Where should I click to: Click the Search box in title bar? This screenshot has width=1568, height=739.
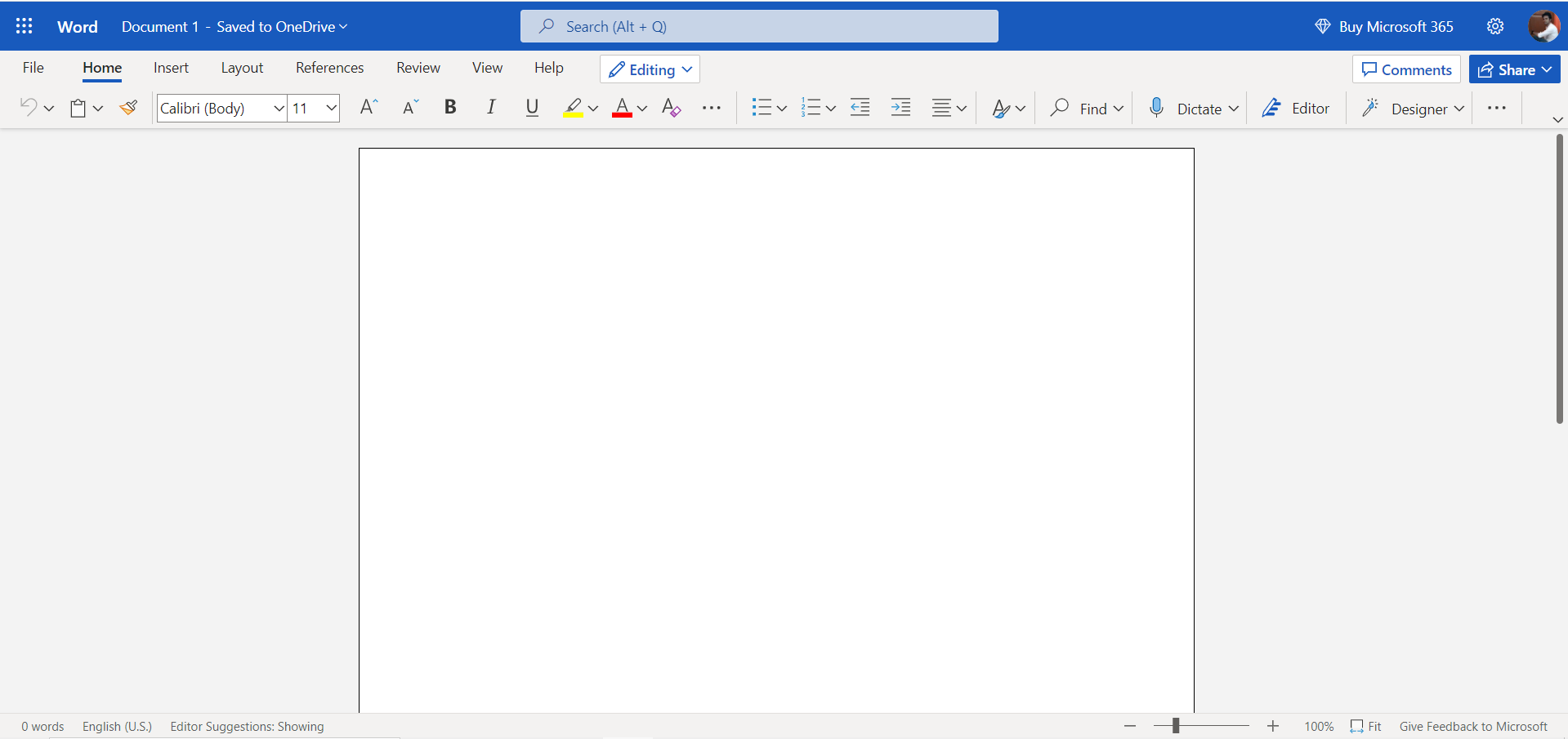tap(759, 26)
